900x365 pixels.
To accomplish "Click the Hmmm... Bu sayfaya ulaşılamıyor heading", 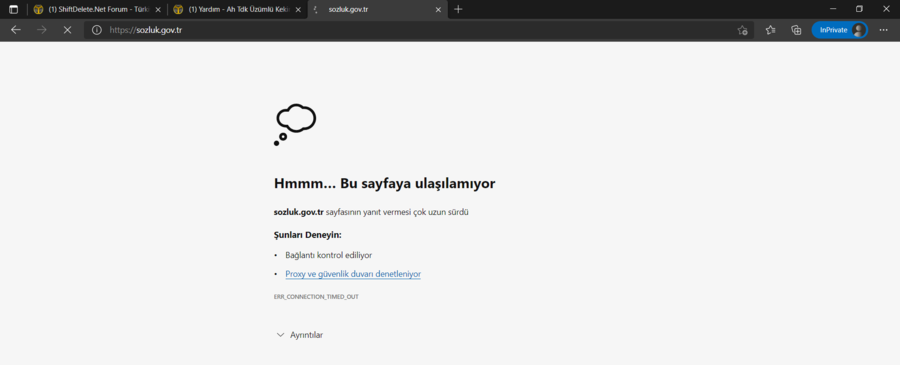I will point(385,184).
